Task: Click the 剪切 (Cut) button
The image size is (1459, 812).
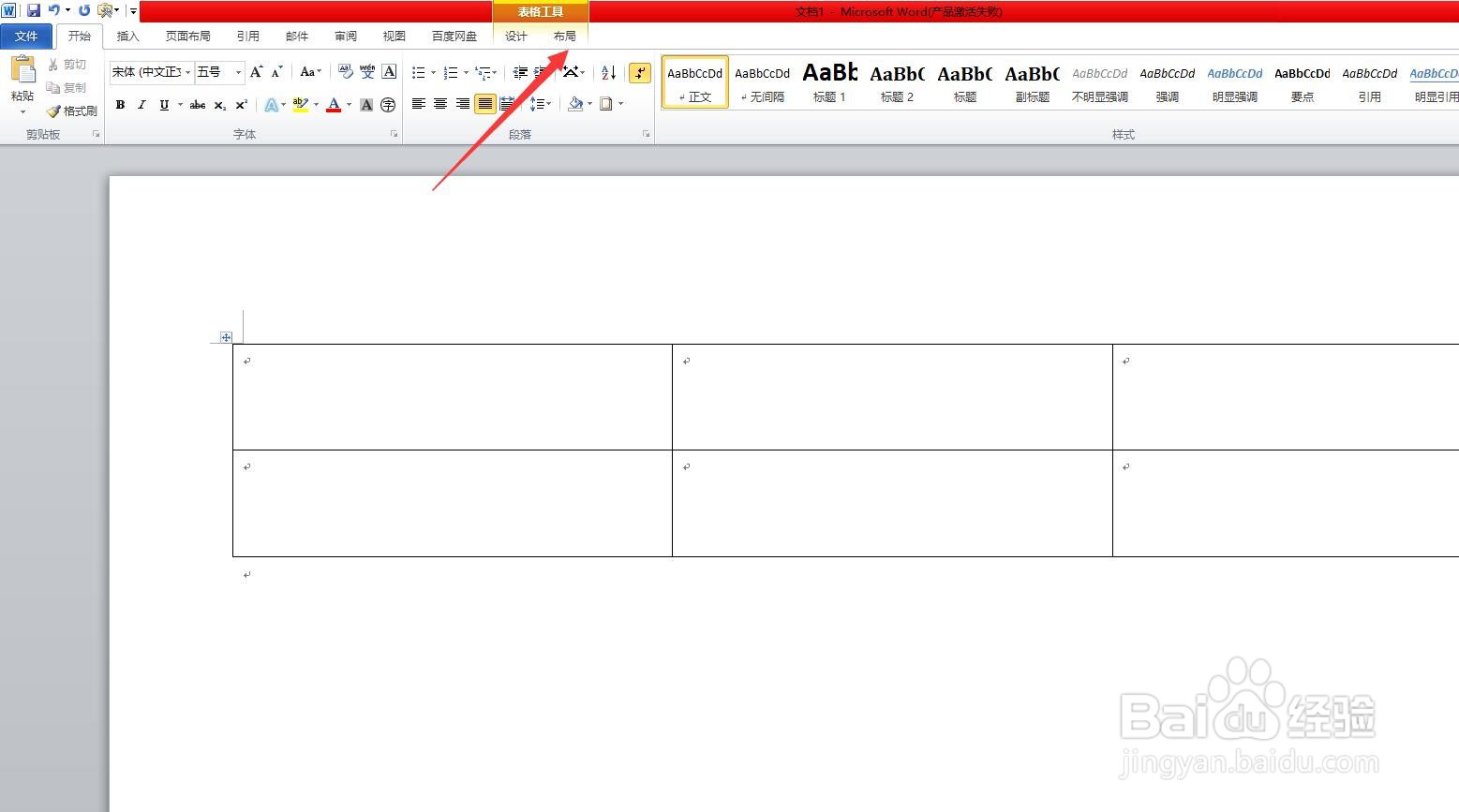Action: pyautogui.click(x=67, y=65)
